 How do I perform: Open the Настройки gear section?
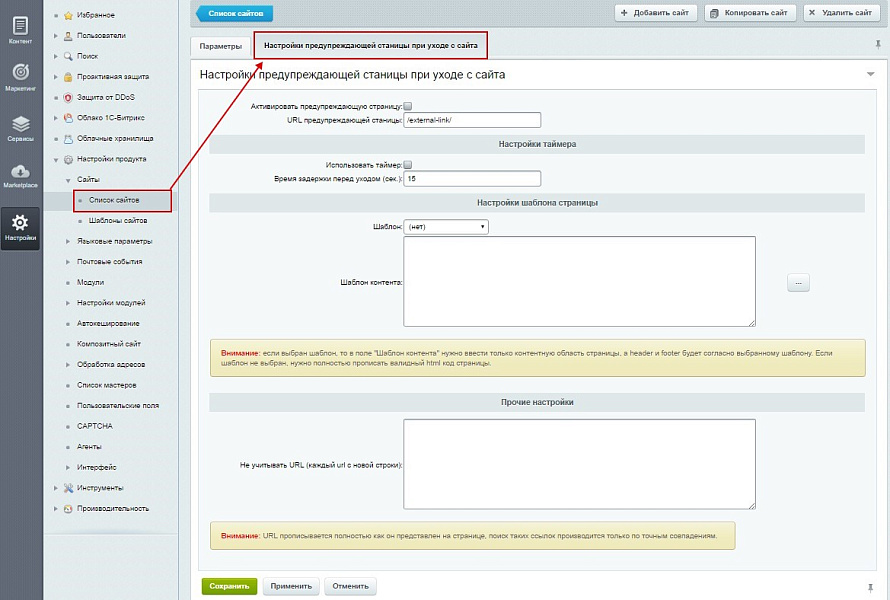pos(20,229)
